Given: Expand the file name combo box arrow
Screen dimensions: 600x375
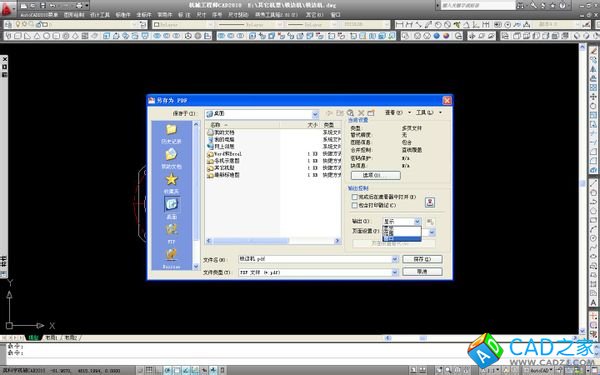Looking at the screenshot, I should 395,259.
